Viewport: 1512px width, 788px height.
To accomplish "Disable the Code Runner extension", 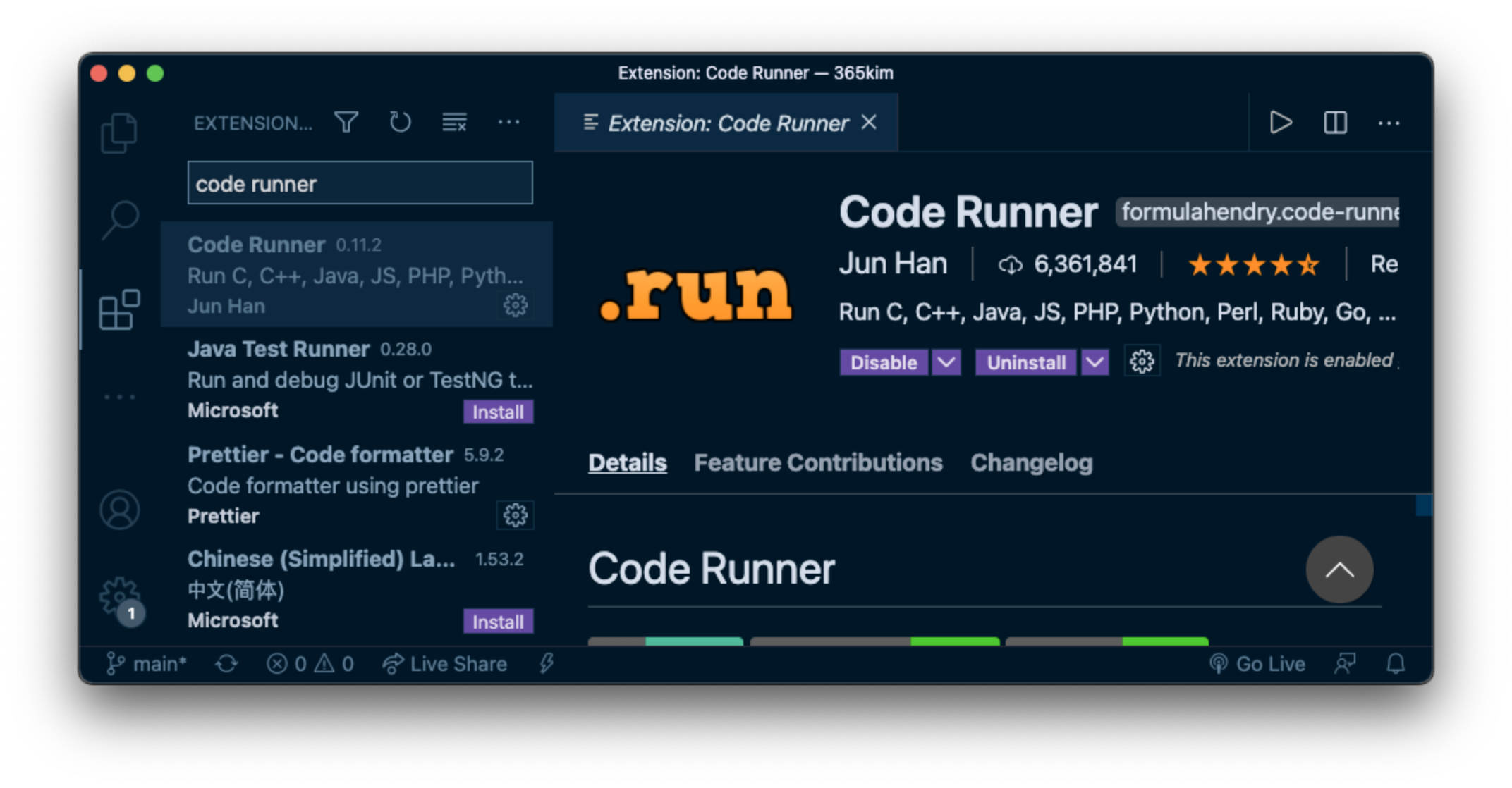I will click(883, 362).
